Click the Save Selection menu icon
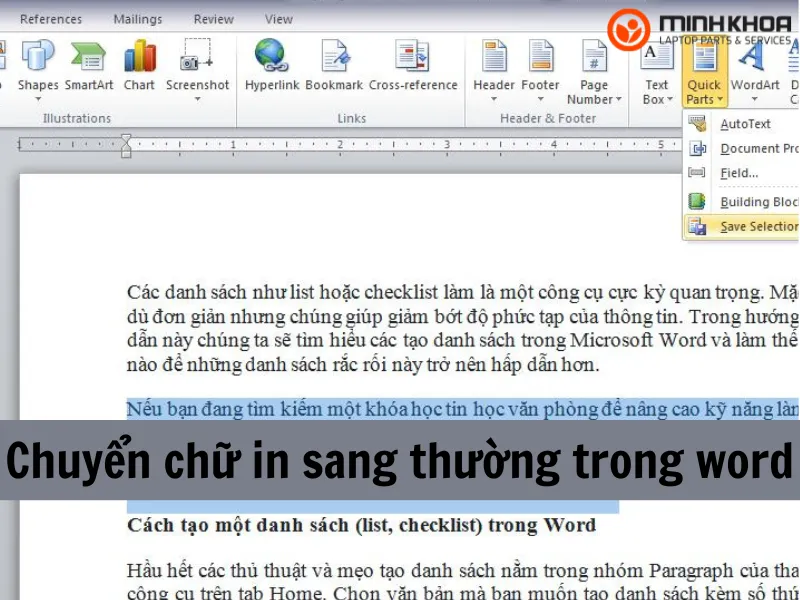Viewport: 800px width, 600px height. click(697, 226)
